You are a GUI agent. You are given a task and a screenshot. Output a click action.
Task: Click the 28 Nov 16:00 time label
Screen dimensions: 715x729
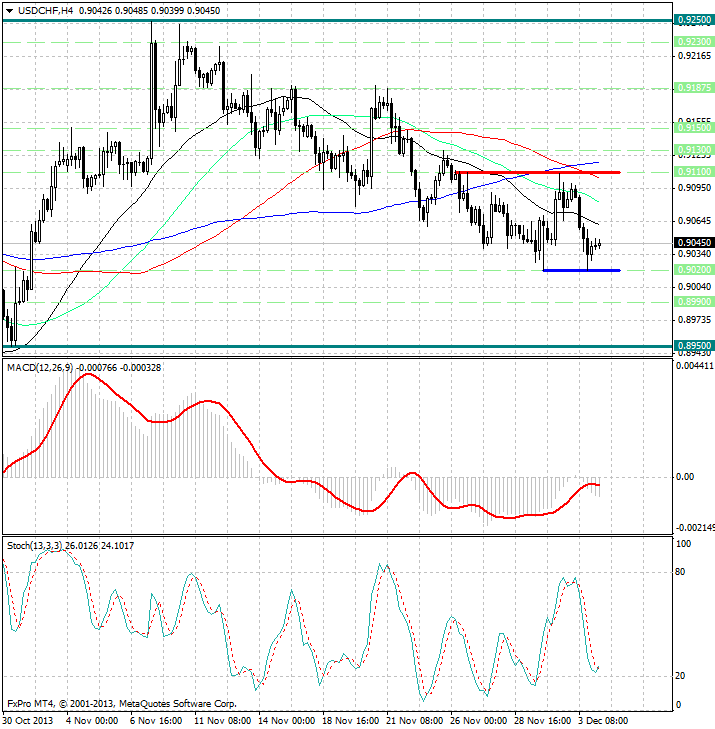pos(543,721)
